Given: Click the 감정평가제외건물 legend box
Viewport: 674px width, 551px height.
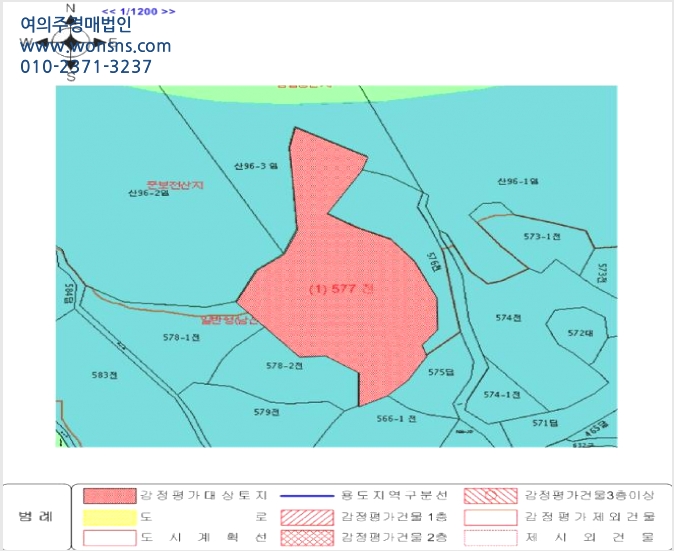Looking at the screenshot, I should (x=490, y=517).
